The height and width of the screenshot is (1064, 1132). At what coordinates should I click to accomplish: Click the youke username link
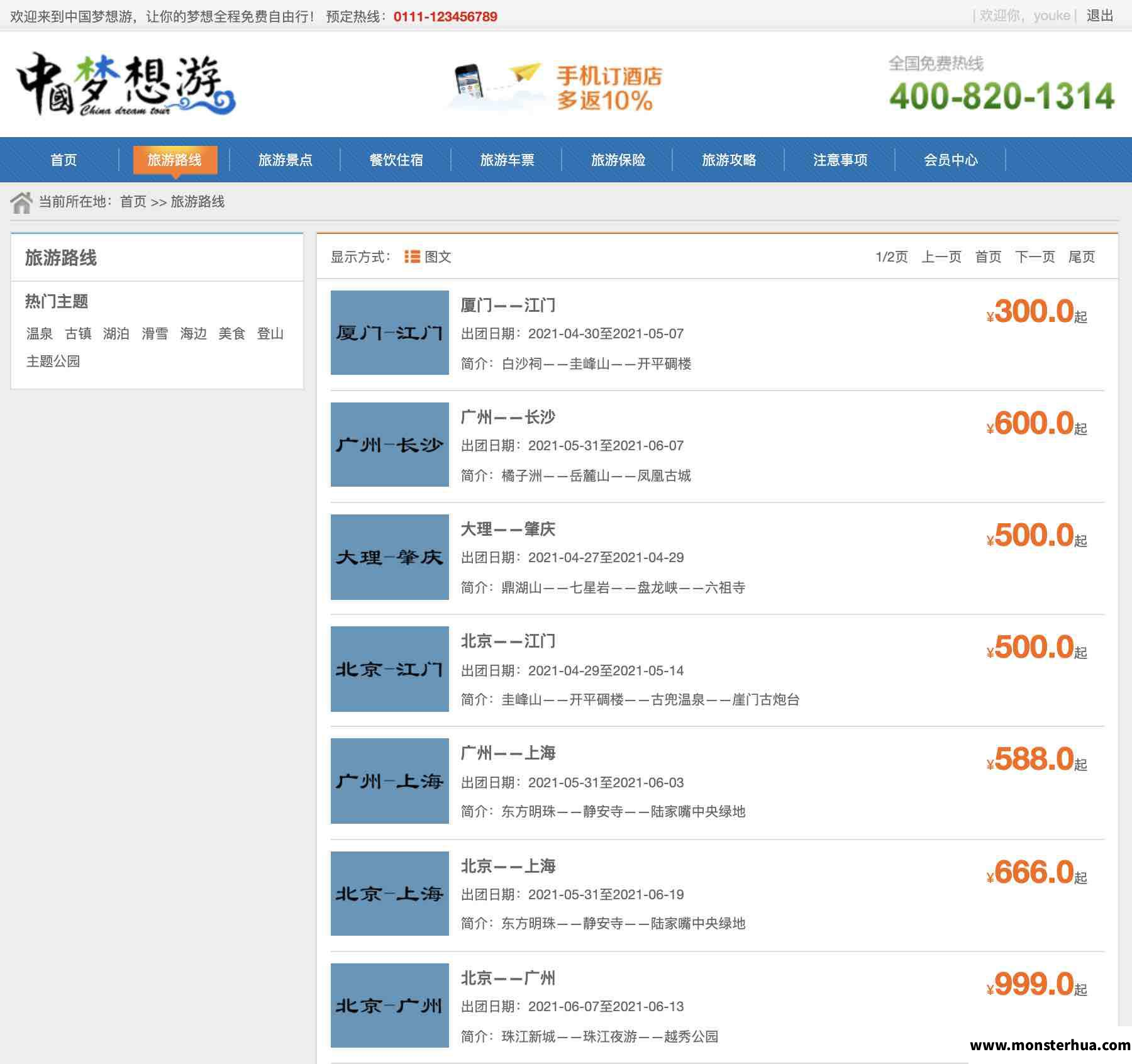tap(1052, 16)
